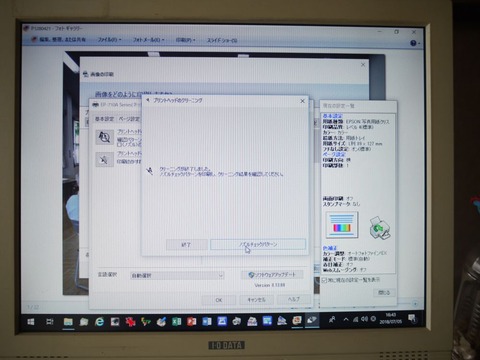The width and height of the screenshot is (480, 360).
Task: Open the action center notifications icon
Action: point(412,318)
